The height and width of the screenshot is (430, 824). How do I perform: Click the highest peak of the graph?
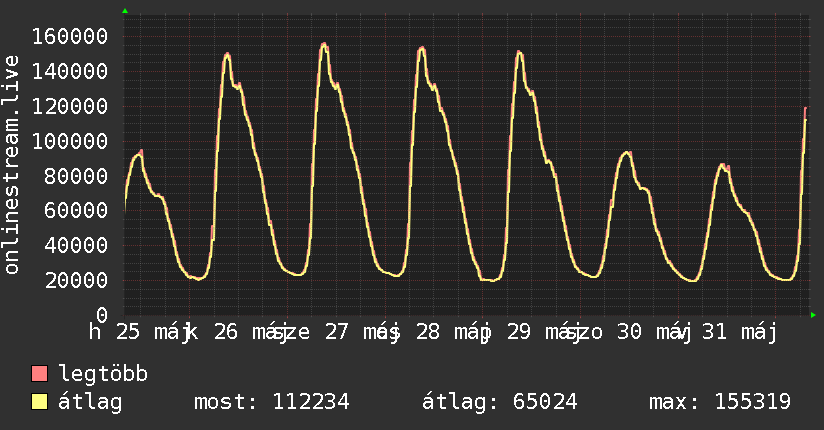click(324, 45)
